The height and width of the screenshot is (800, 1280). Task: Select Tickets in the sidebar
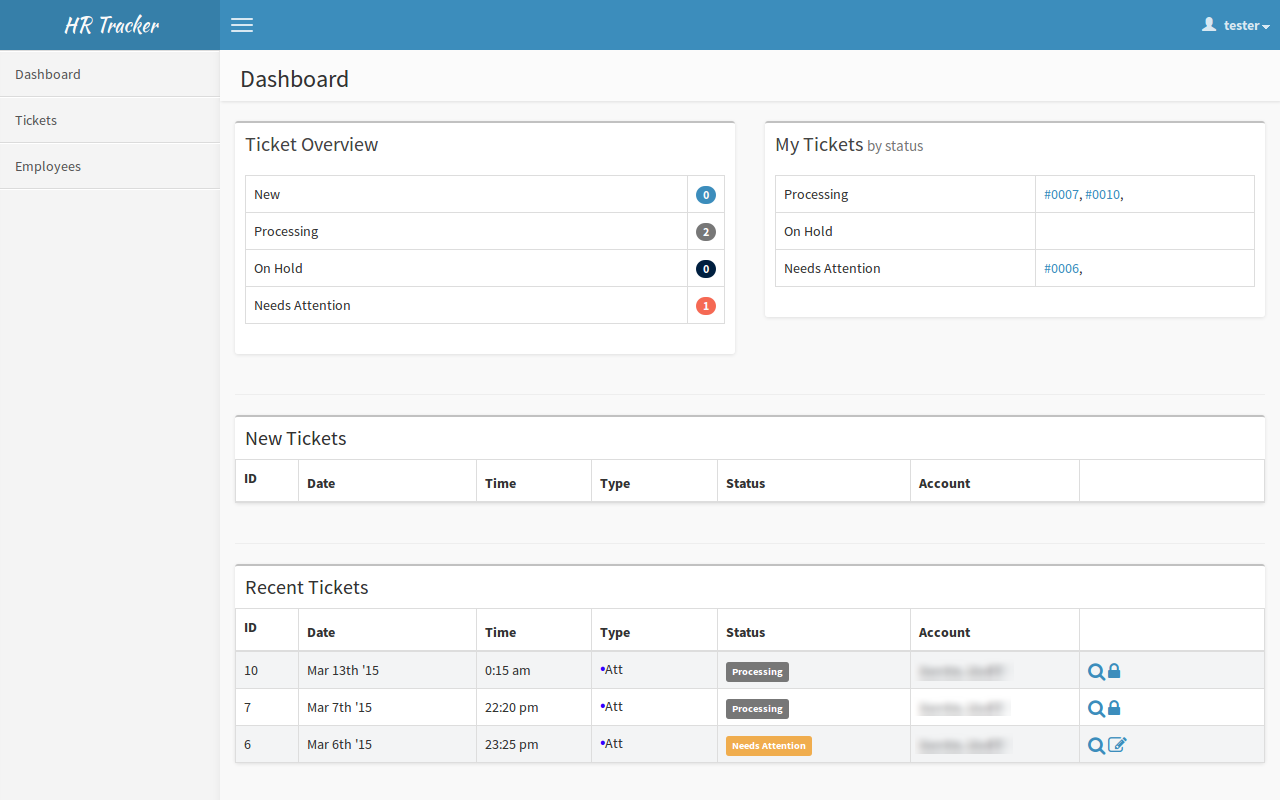click(x=36, y=120)
